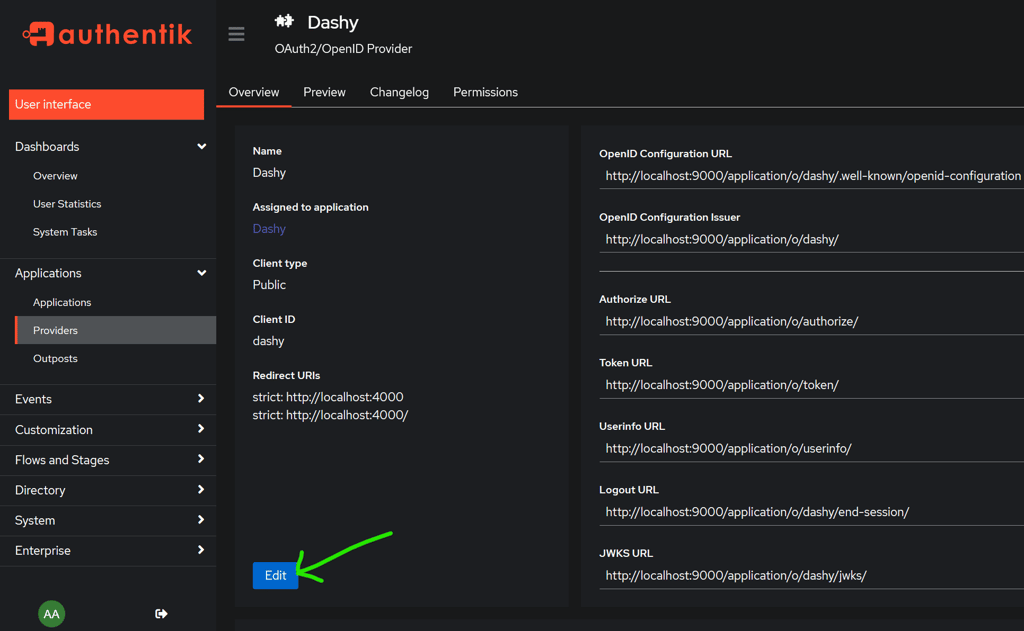
Task: Click the 'OAuth2/OpenID Provider' subtitle
Action: pyautogui.click(x=344, y=49)
